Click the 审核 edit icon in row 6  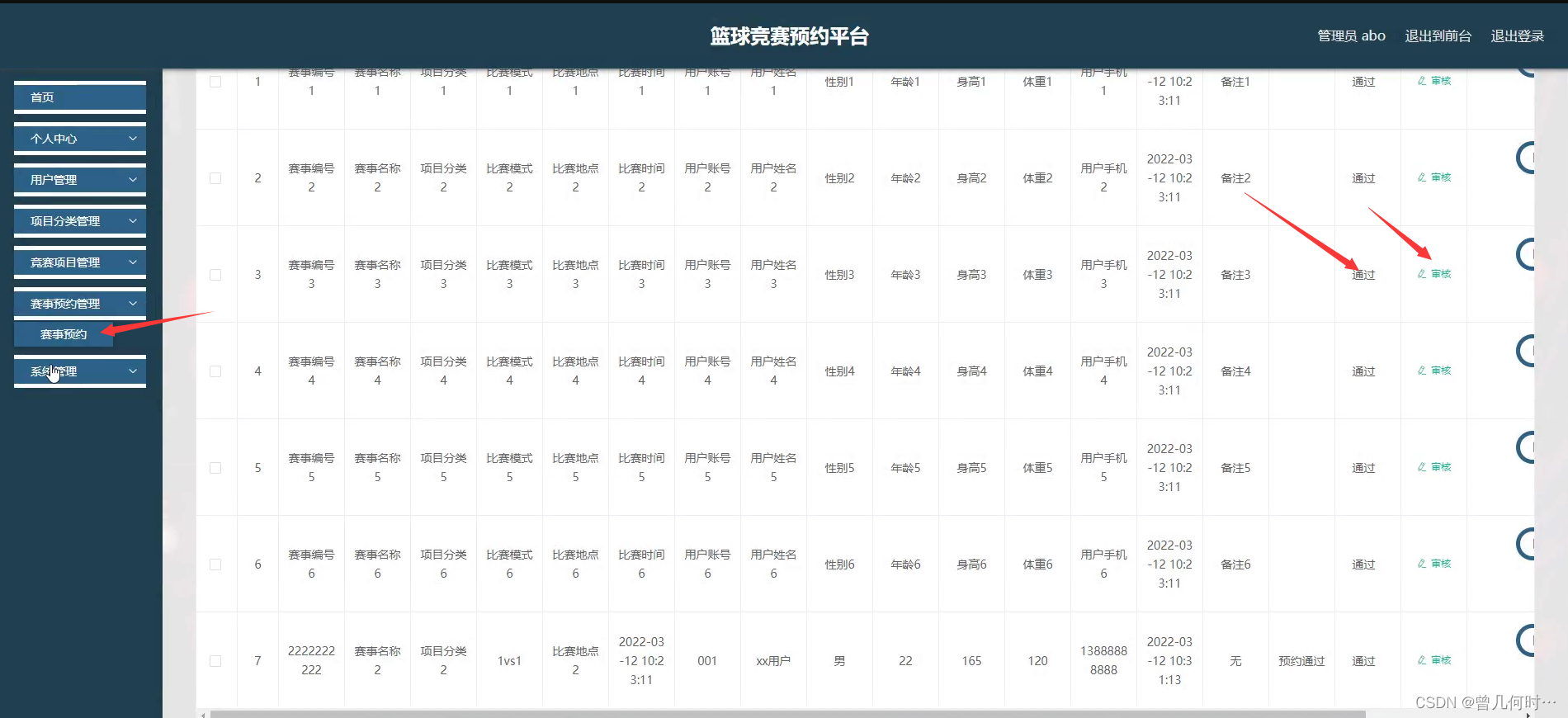(1422, 564)
